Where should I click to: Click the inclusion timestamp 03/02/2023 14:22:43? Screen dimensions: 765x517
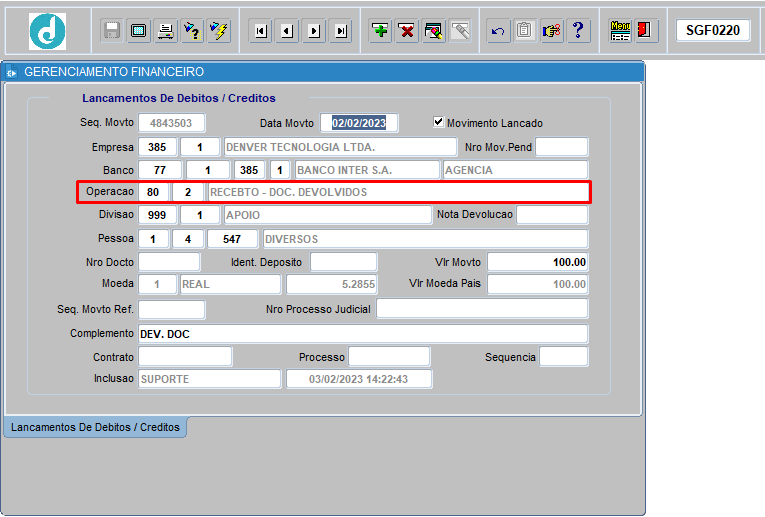tap(359, 379)
